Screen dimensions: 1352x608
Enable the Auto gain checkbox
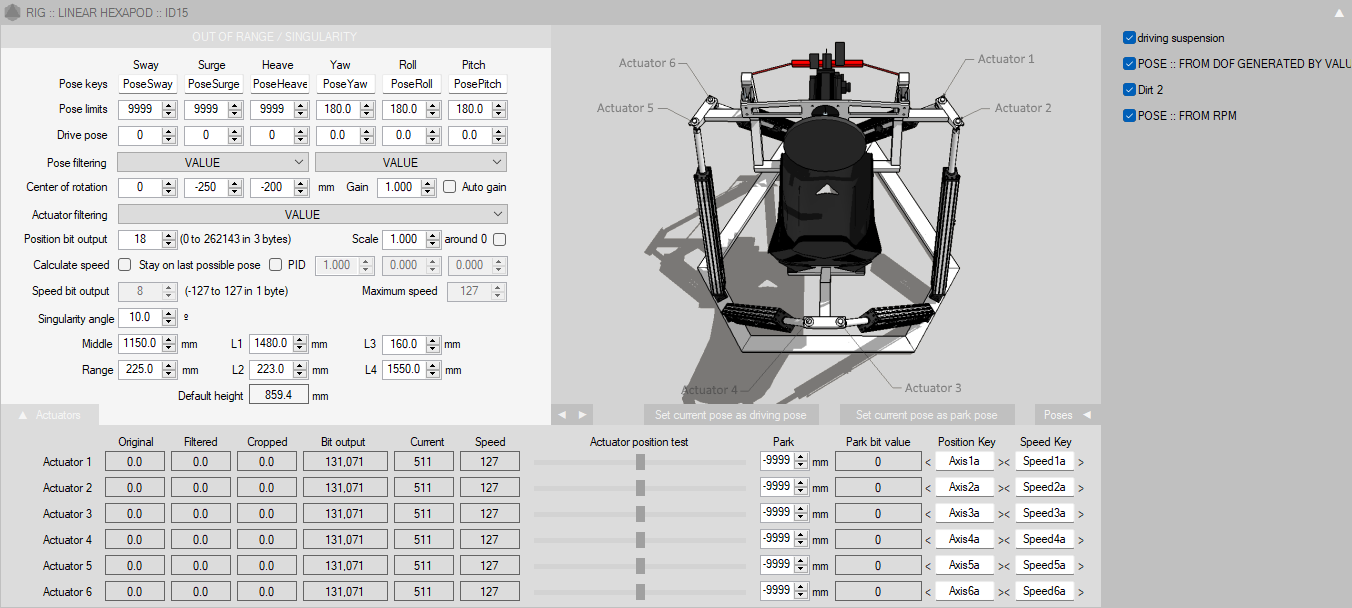point(450,187)
